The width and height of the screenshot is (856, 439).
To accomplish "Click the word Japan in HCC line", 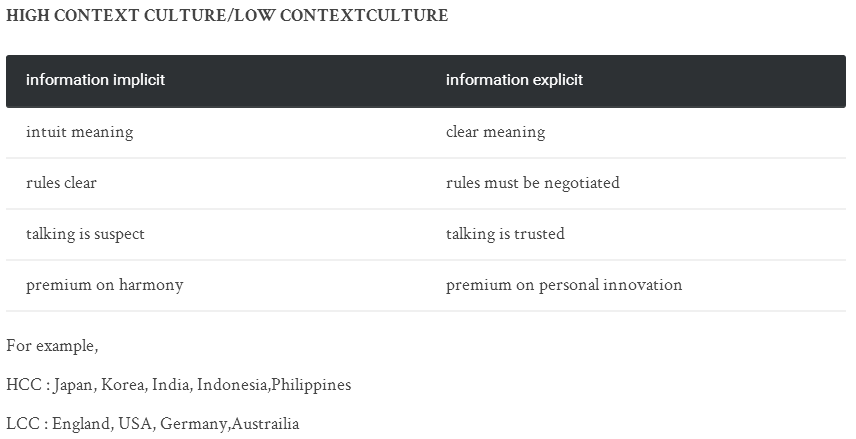I will coord(73,385).
